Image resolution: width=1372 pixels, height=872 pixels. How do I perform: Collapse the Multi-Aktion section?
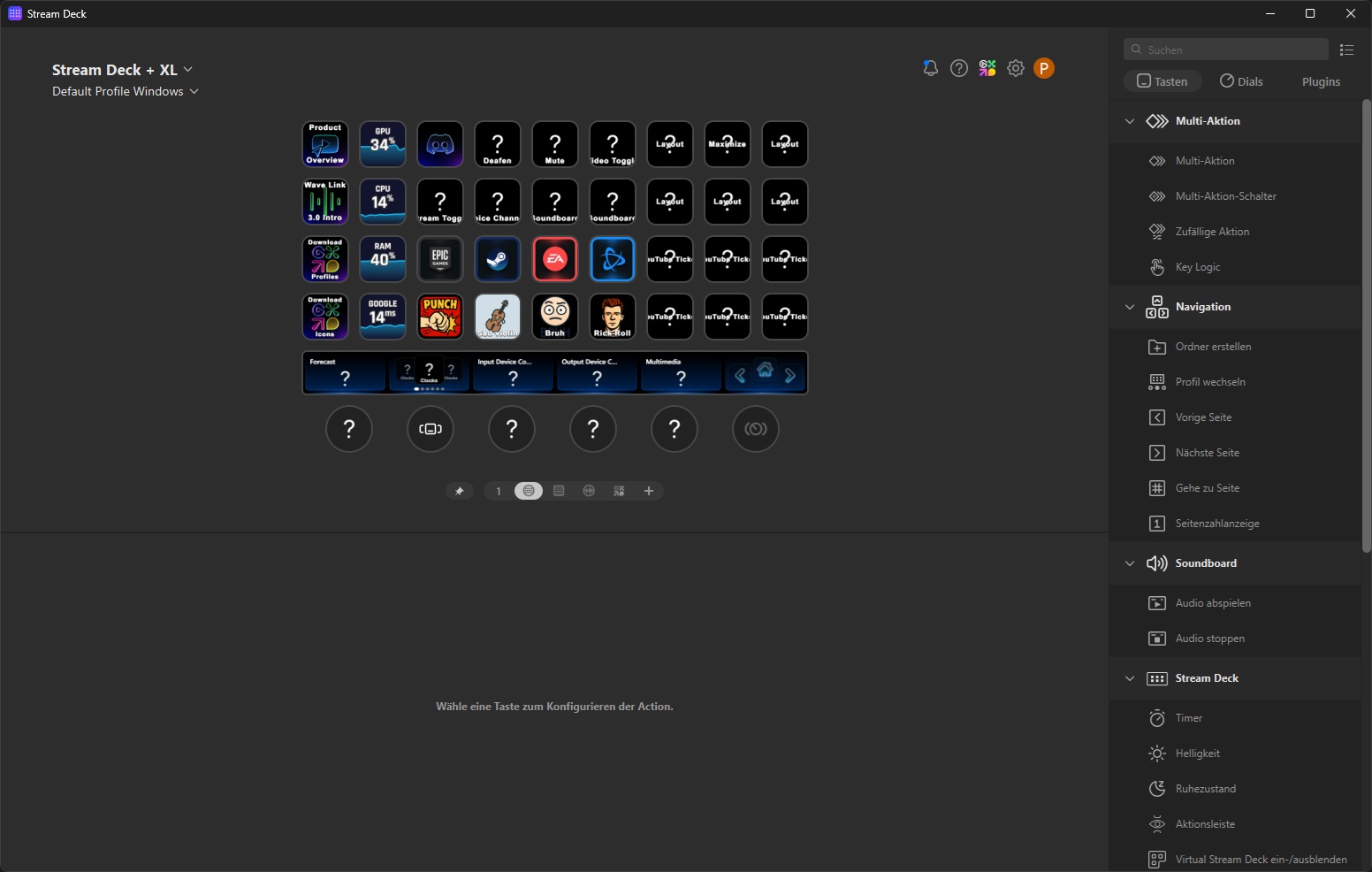coord(1130,121)
